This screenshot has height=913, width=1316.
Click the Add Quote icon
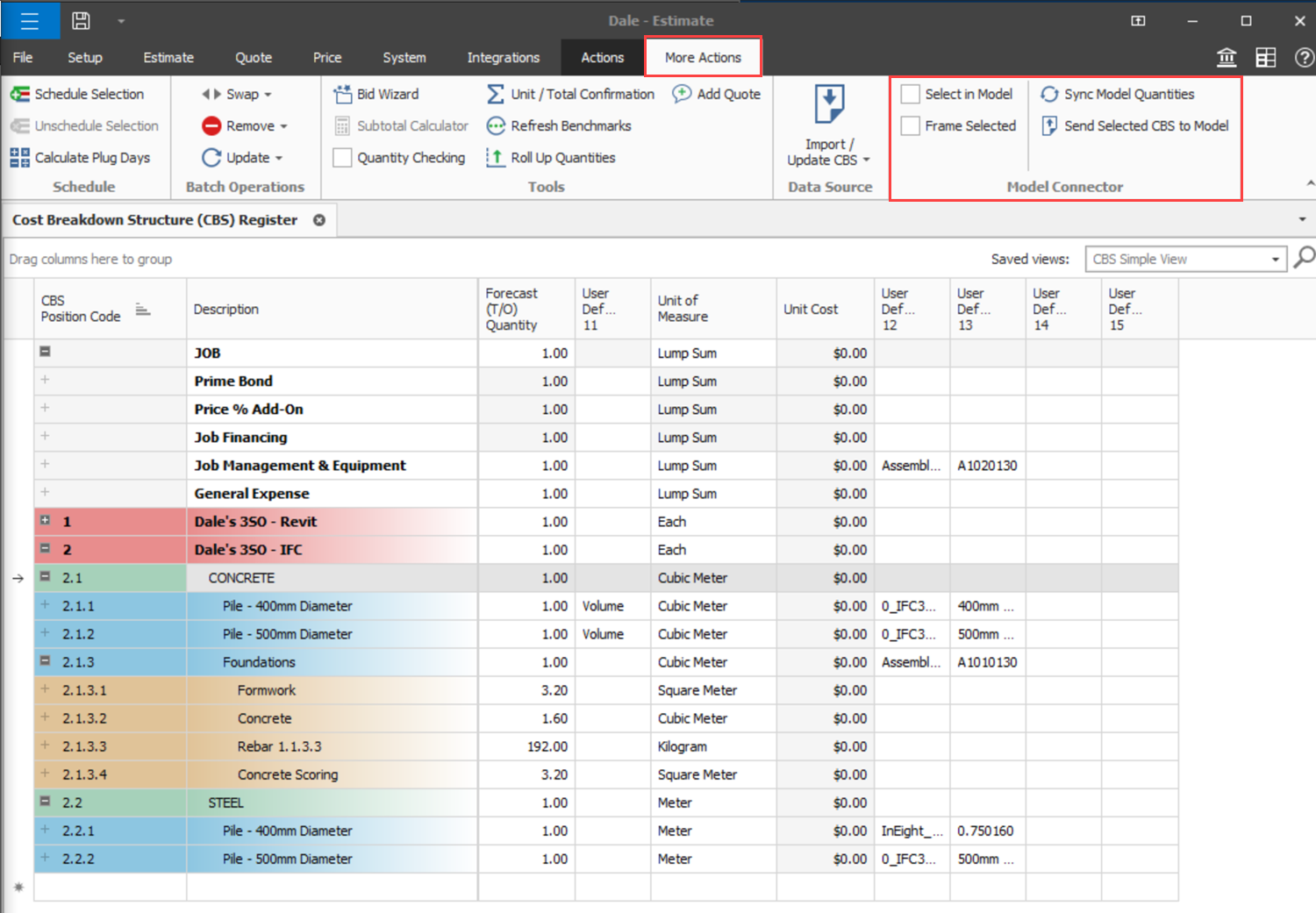pyautogui.click(x=682, y=94)
